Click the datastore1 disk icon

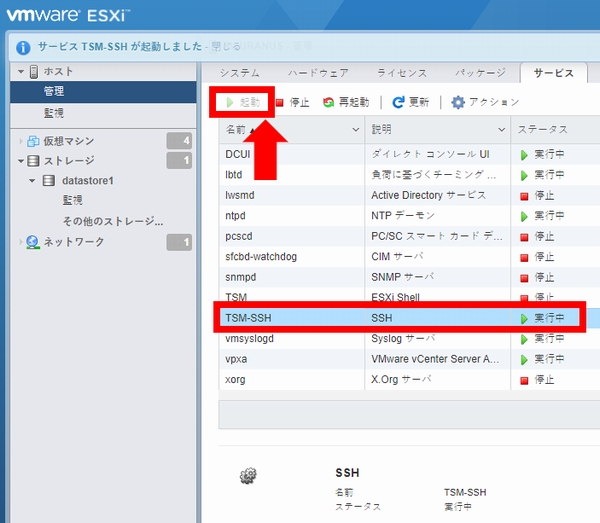(x=49, y=181)
